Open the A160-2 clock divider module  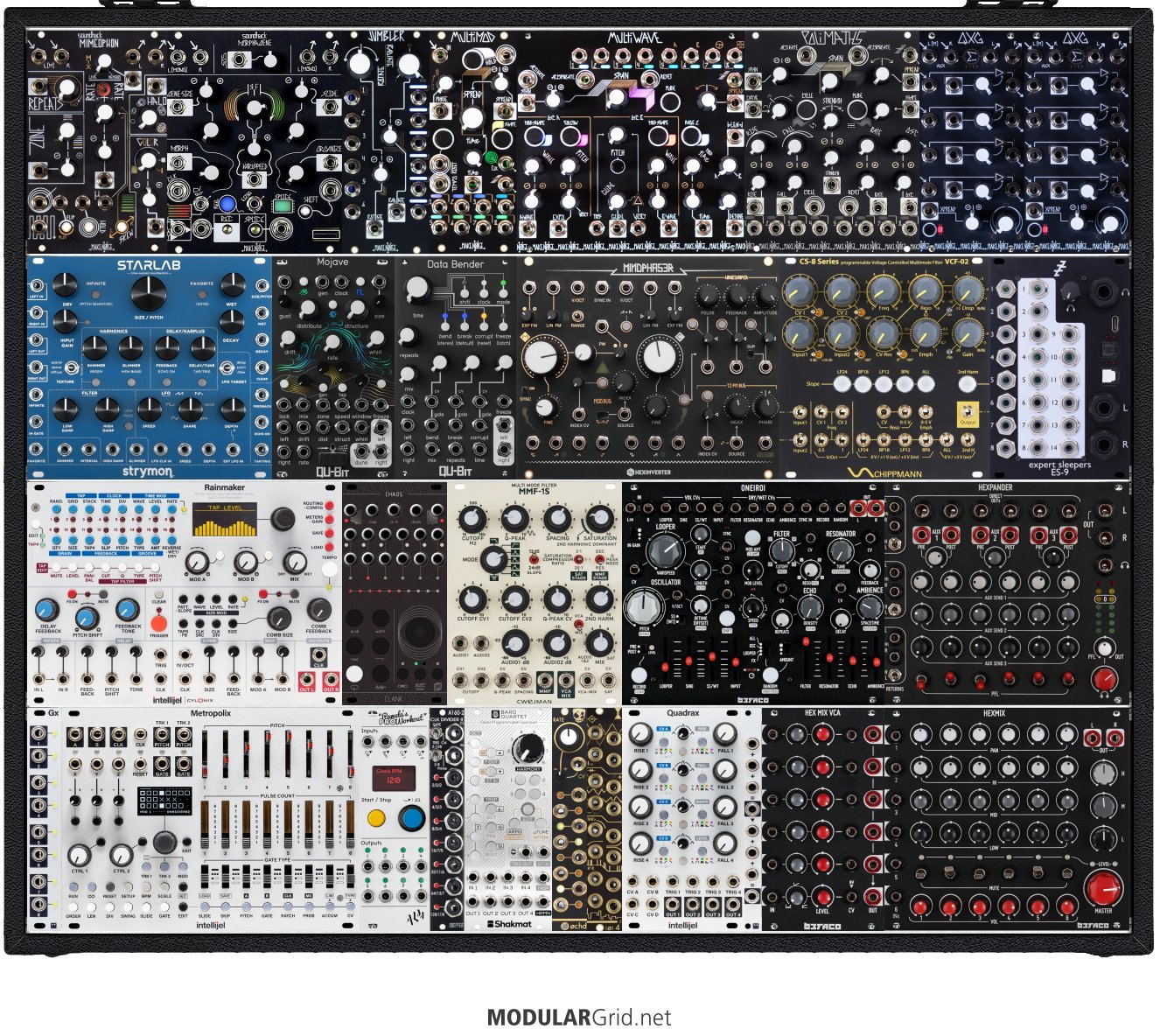coord(447,820)
